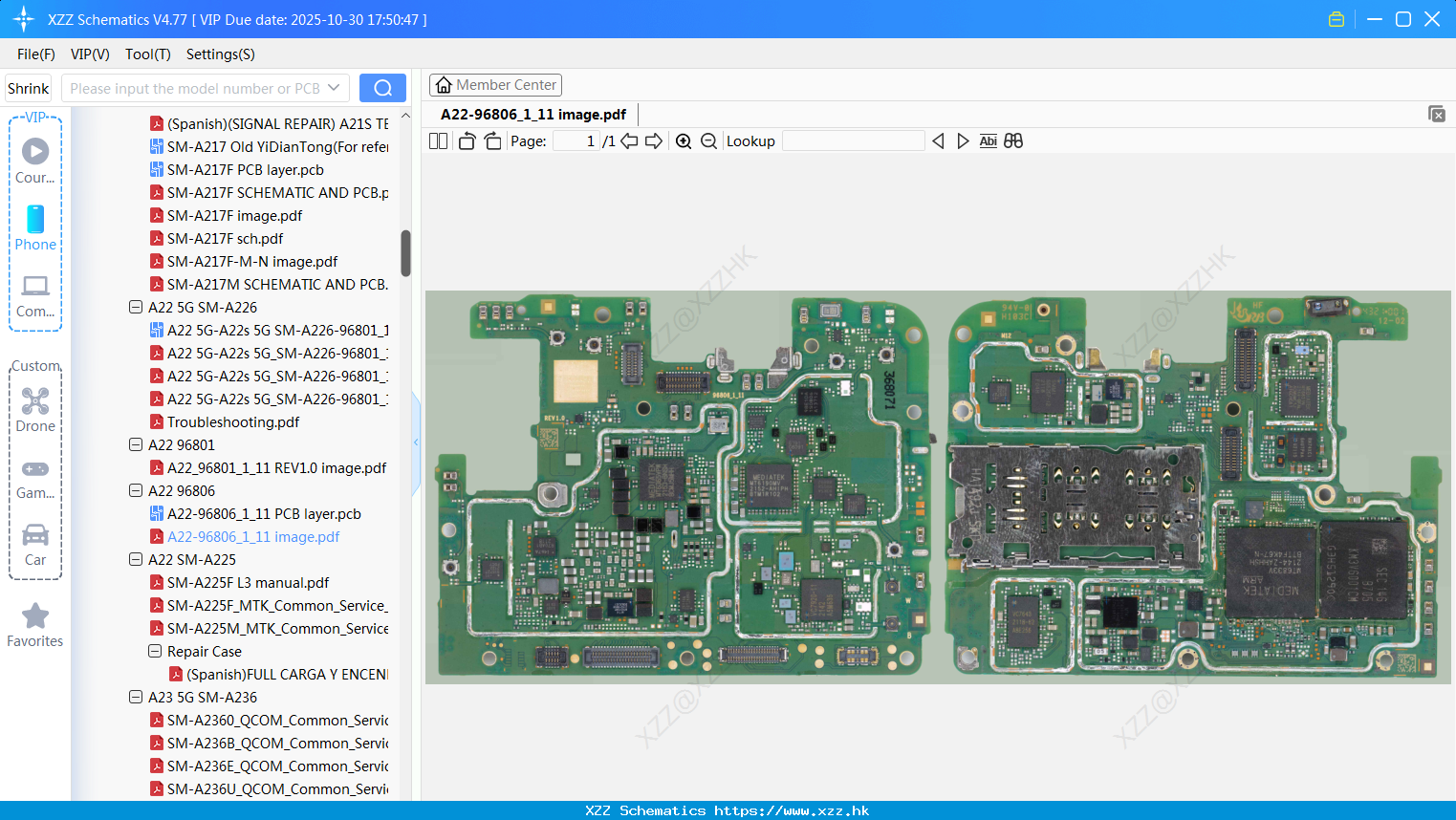1456x820 pixels.
Task: Collapse the A23 5G SM-A236 folder
Action: (136, 697)
